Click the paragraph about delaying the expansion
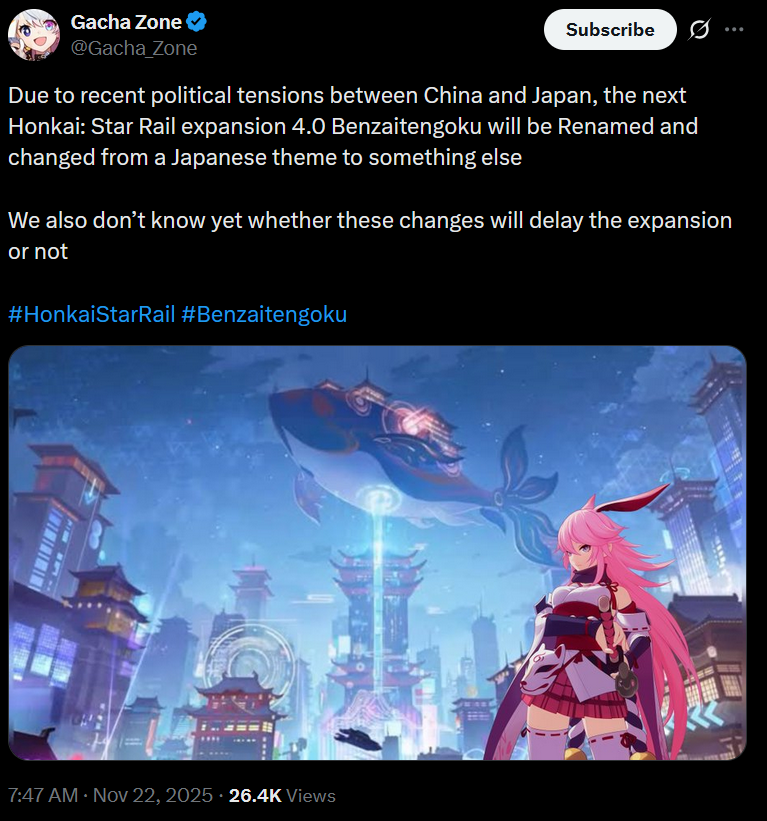767x821 pixels. tap(370, 236)
